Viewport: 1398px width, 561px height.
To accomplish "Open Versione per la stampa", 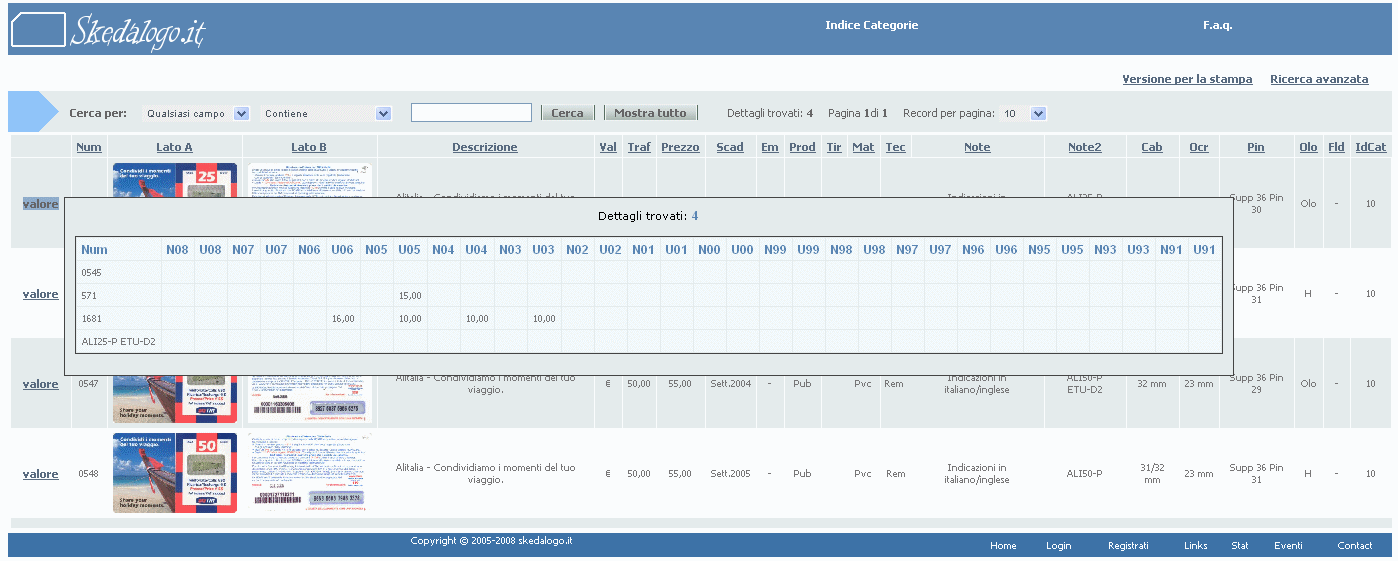I will pyautogui.click(x=1187, y=79).
